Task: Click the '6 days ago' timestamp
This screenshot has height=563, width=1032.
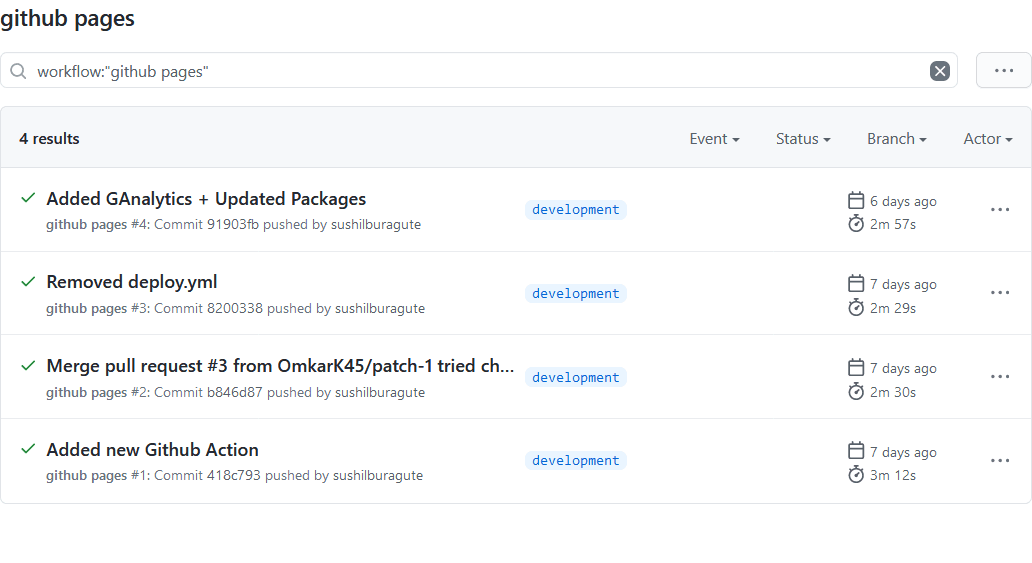Action: click(x=903, y=201)
